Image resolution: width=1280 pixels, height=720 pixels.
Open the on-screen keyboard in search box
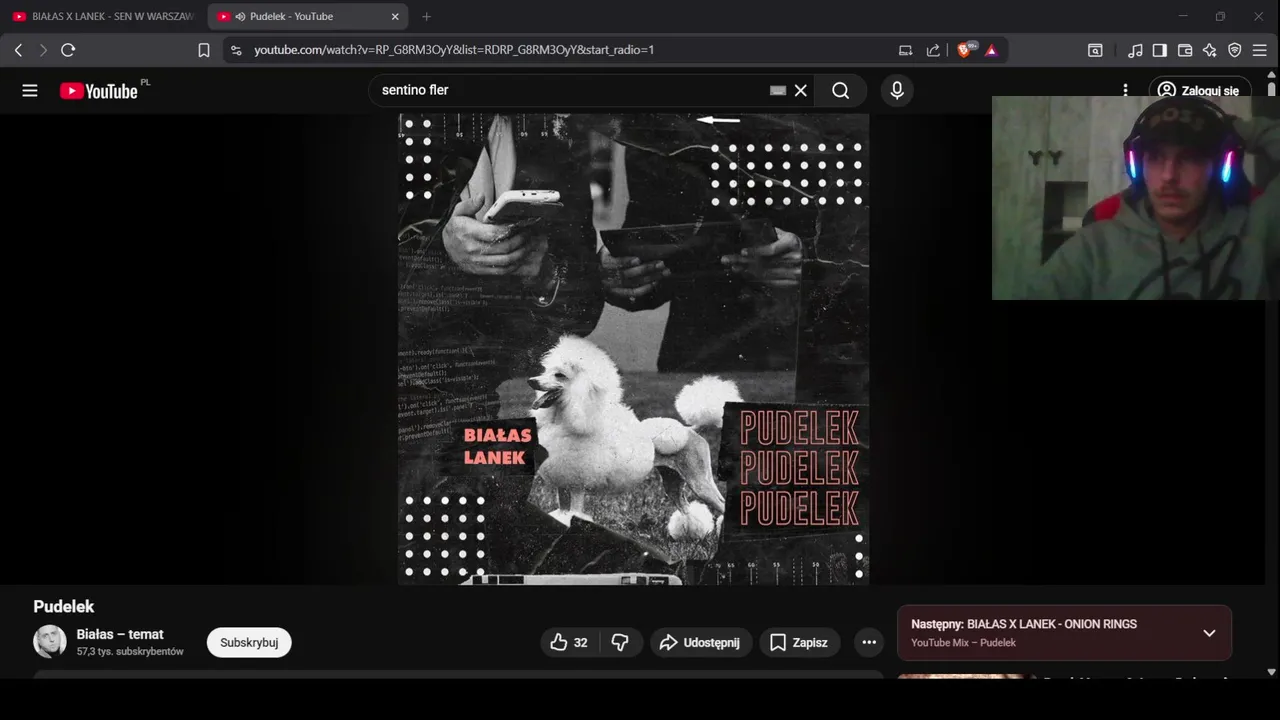778,90
